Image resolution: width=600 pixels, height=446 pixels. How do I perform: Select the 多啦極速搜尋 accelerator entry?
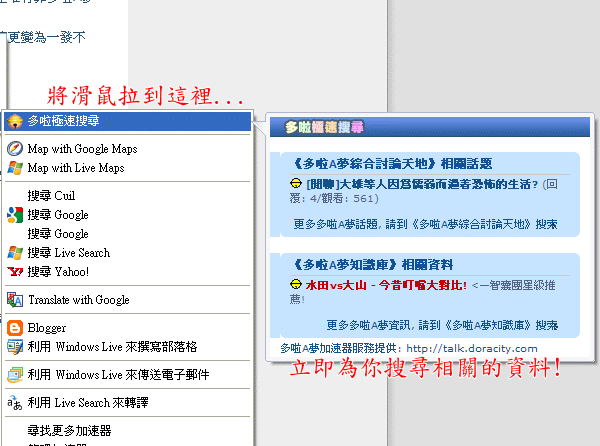[x=128, y=121]
